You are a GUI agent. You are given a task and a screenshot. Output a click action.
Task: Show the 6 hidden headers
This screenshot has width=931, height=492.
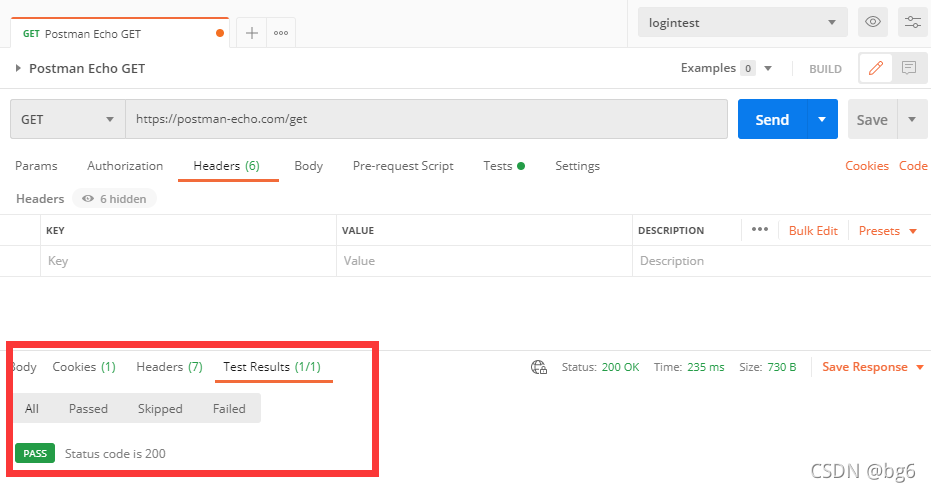[x=114, y=199]
